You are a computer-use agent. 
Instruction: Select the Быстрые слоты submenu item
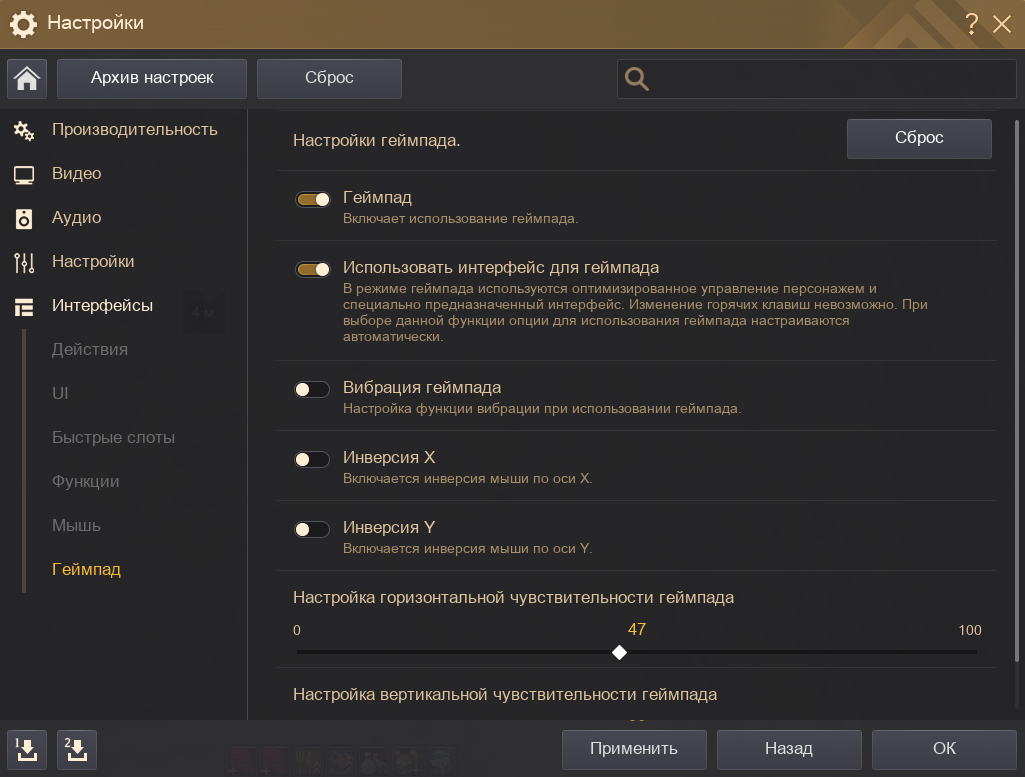(113, 437)
